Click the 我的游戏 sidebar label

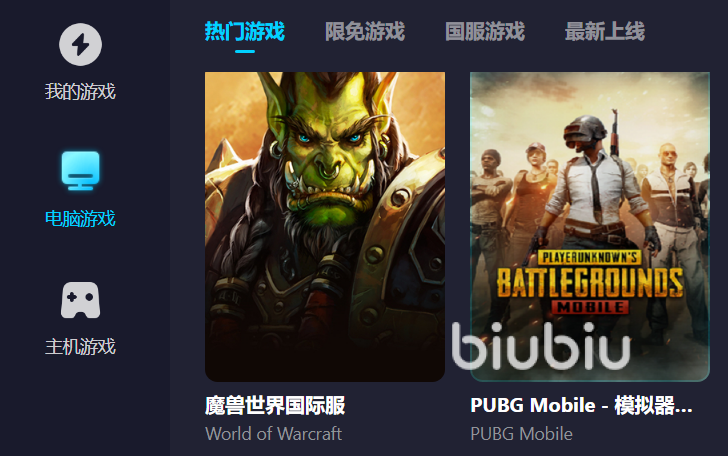coord(80,91)
